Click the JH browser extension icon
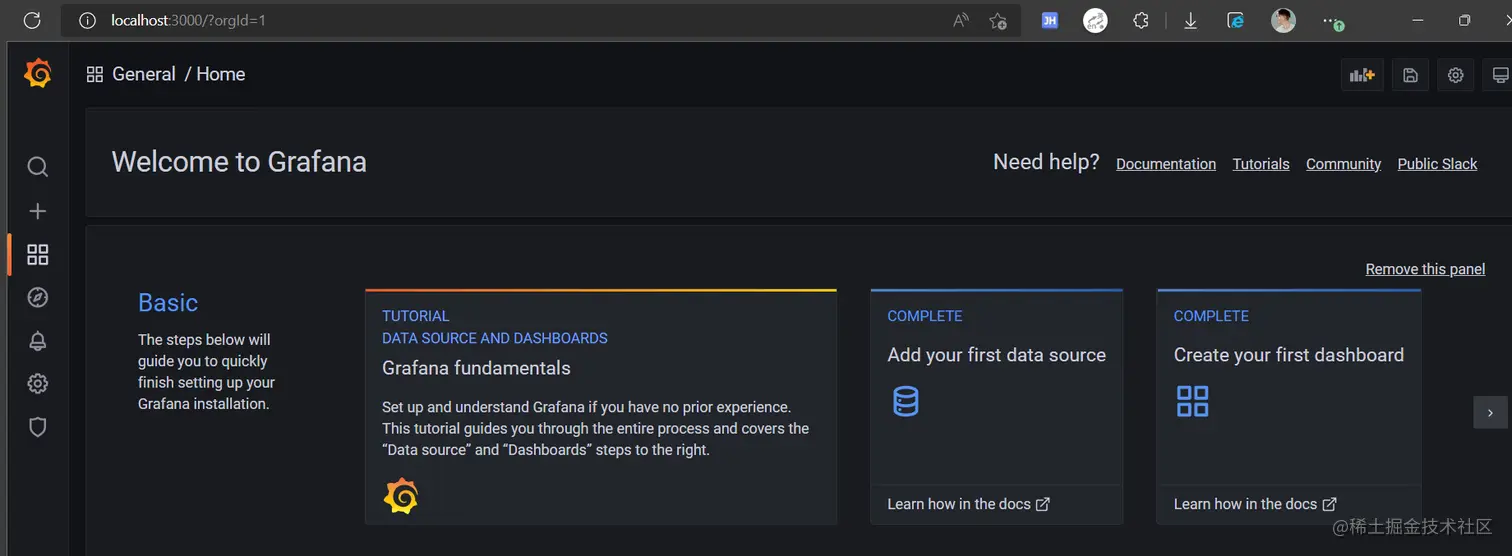 pos(1049,20)
